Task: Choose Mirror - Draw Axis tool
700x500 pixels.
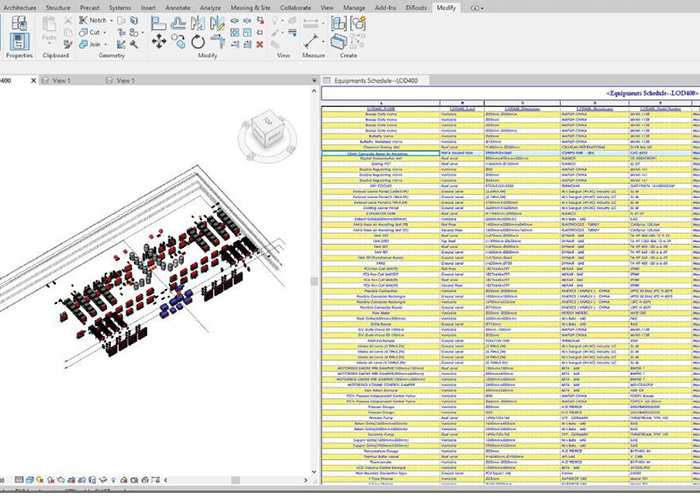Action: click(217, 22)
